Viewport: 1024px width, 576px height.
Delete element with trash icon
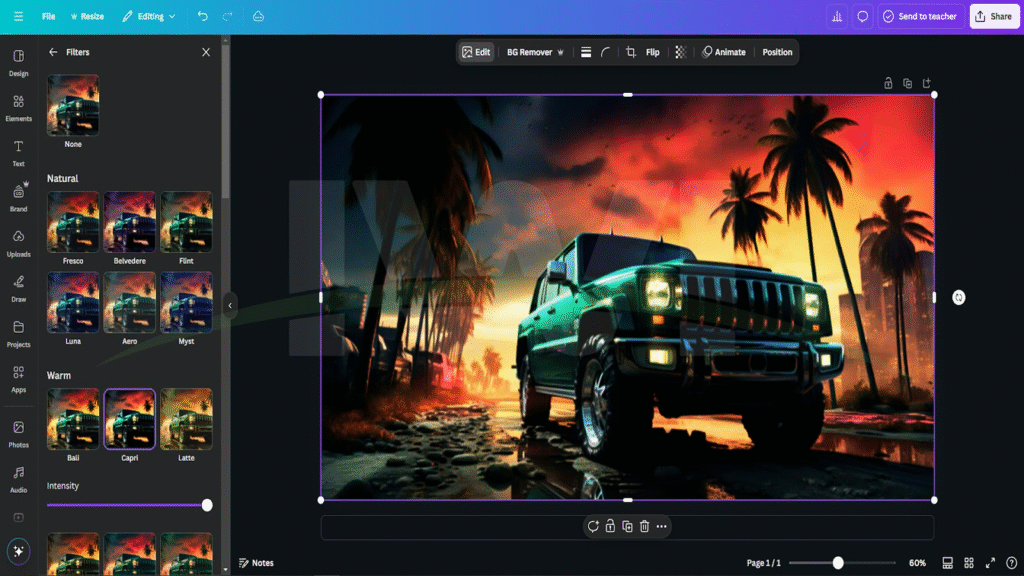point(644,526)
